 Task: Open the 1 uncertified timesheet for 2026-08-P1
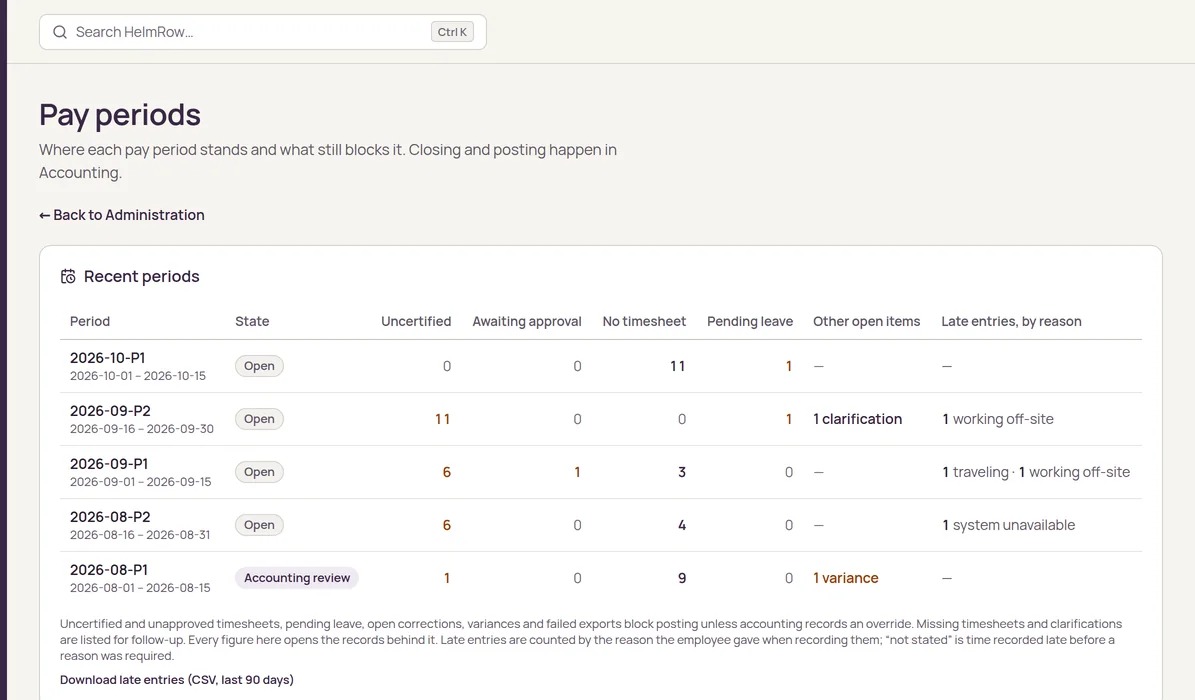[x=447, y=578]
